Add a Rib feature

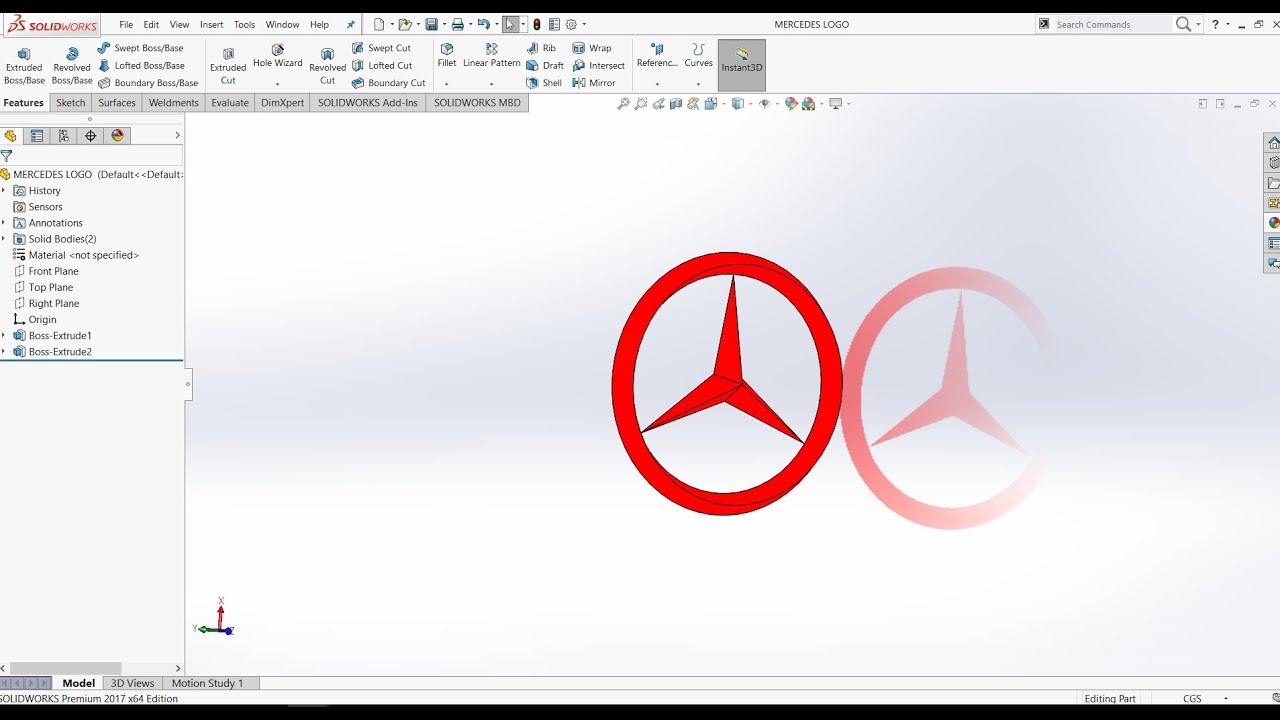(x=541, y=48)
